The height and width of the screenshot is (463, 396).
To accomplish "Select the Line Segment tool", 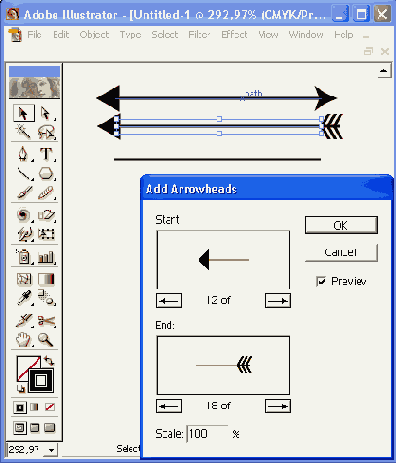I will pos(24,173).
